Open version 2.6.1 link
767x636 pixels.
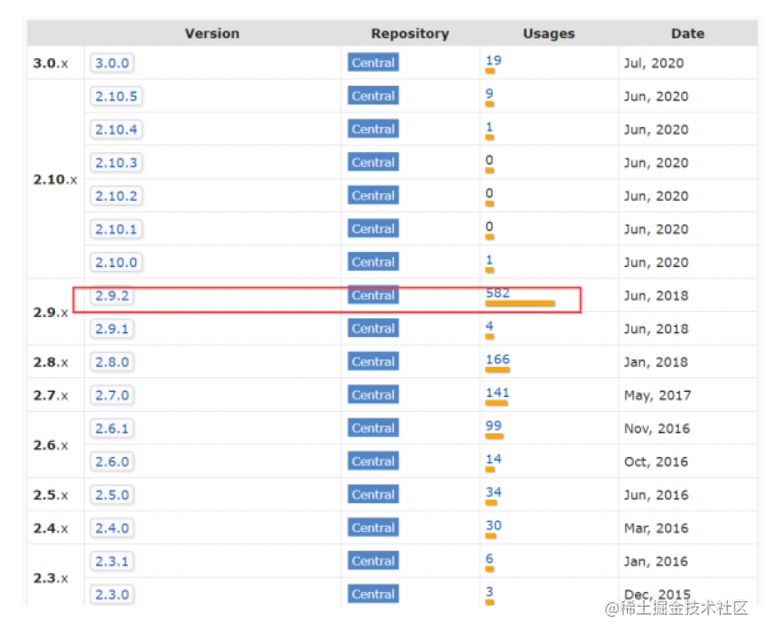[112, 429]
